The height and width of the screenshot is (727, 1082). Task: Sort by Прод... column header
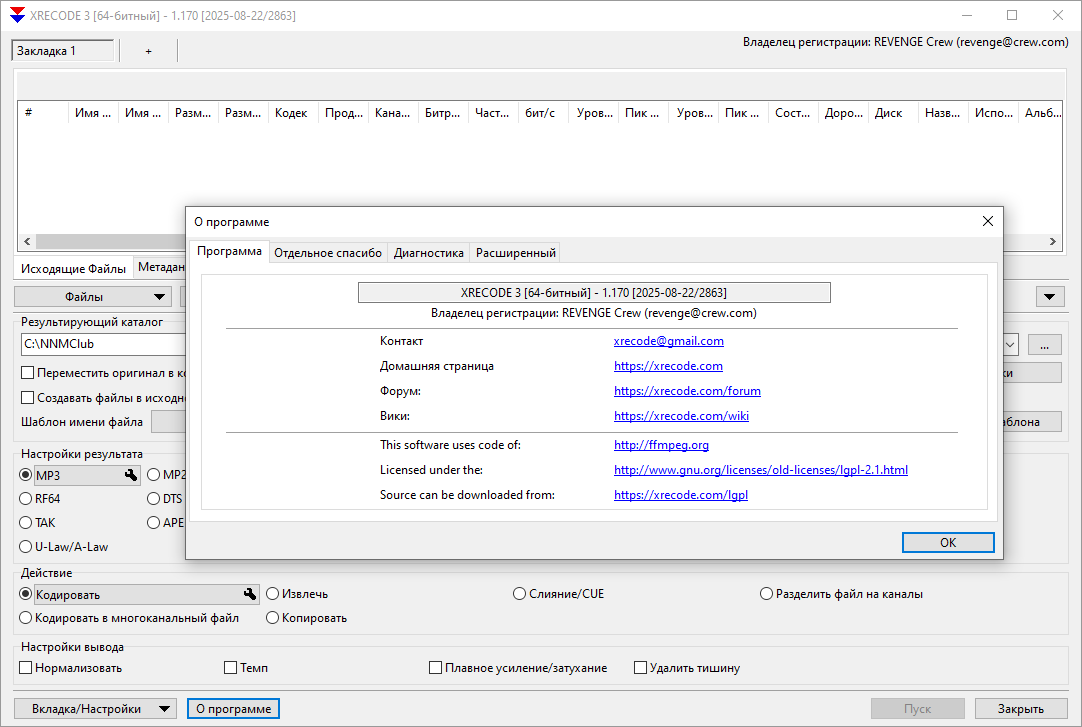pyautogui.click(x=343, y=112)
